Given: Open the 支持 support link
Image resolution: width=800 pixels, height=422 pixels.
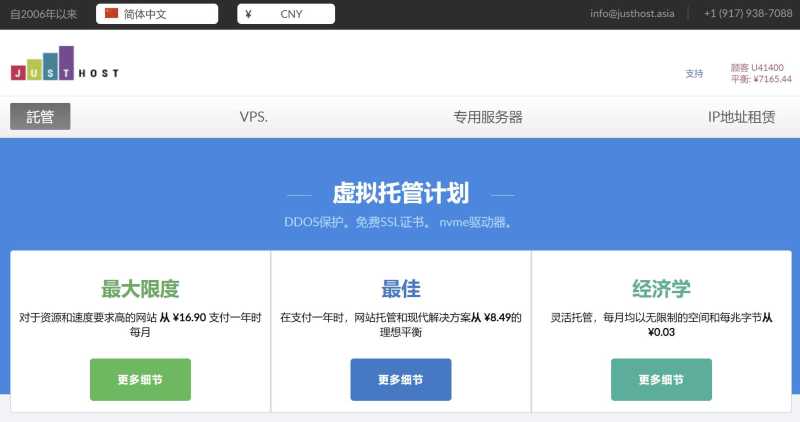Looking at the screenshot, I should pos(694,73).
